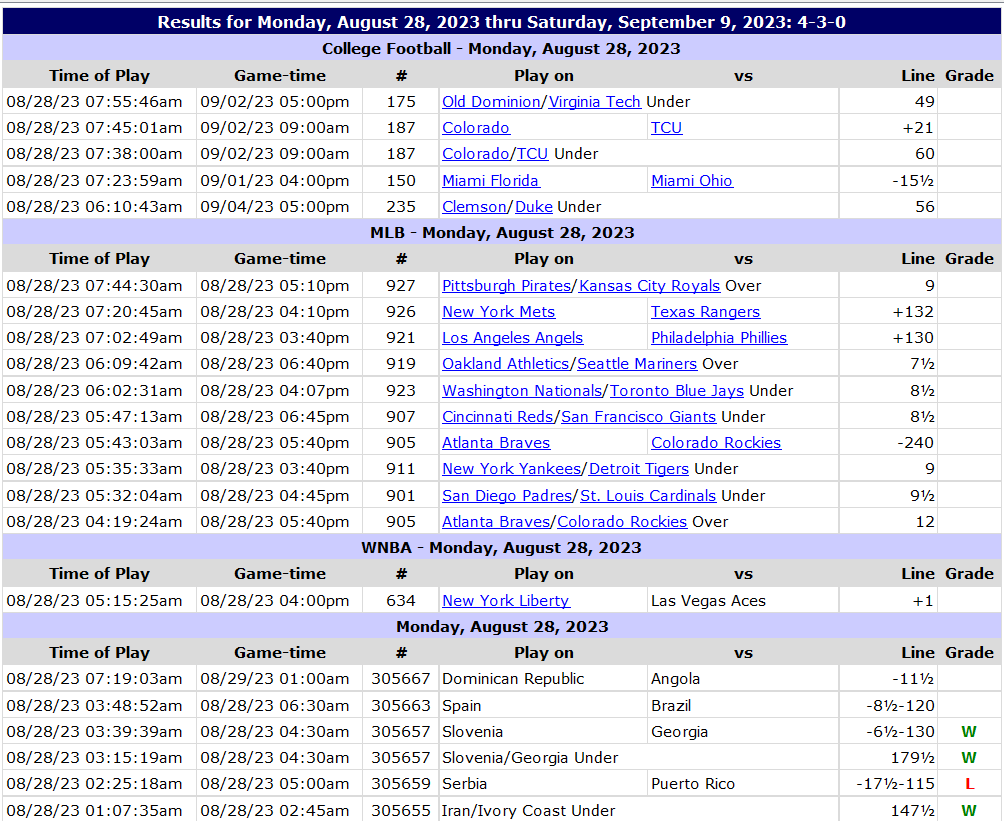The image size is (1004, 821).
Task: Open the Texas Rangers link
Action: pyautogui.click(x=706, y=313)
